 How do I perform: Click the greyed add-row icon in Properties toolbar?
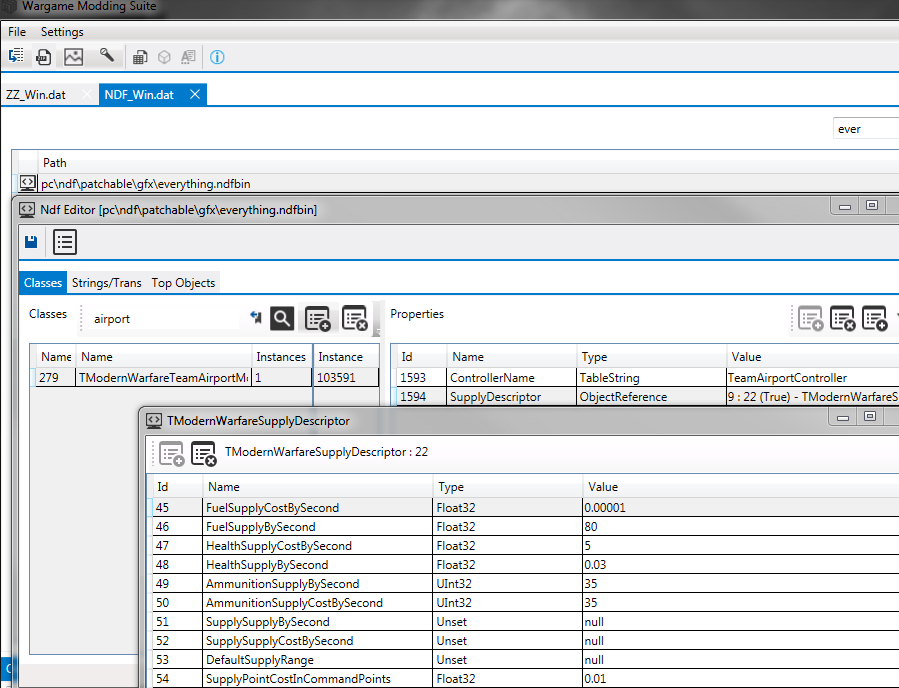tap(811, 318)
